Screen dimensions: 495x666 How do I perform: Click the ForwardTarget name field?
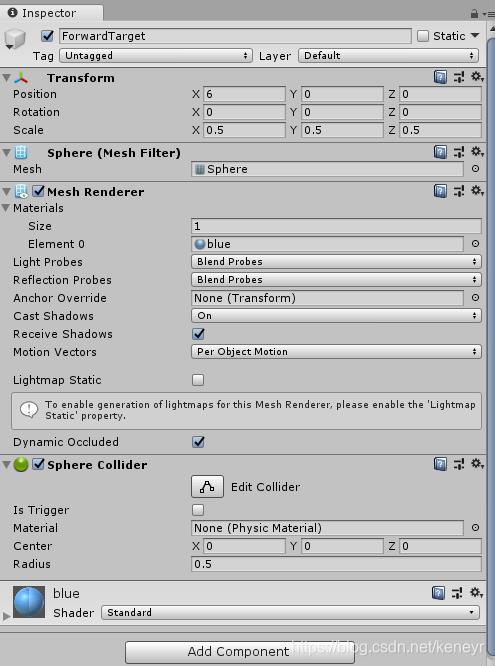point(235,36)
